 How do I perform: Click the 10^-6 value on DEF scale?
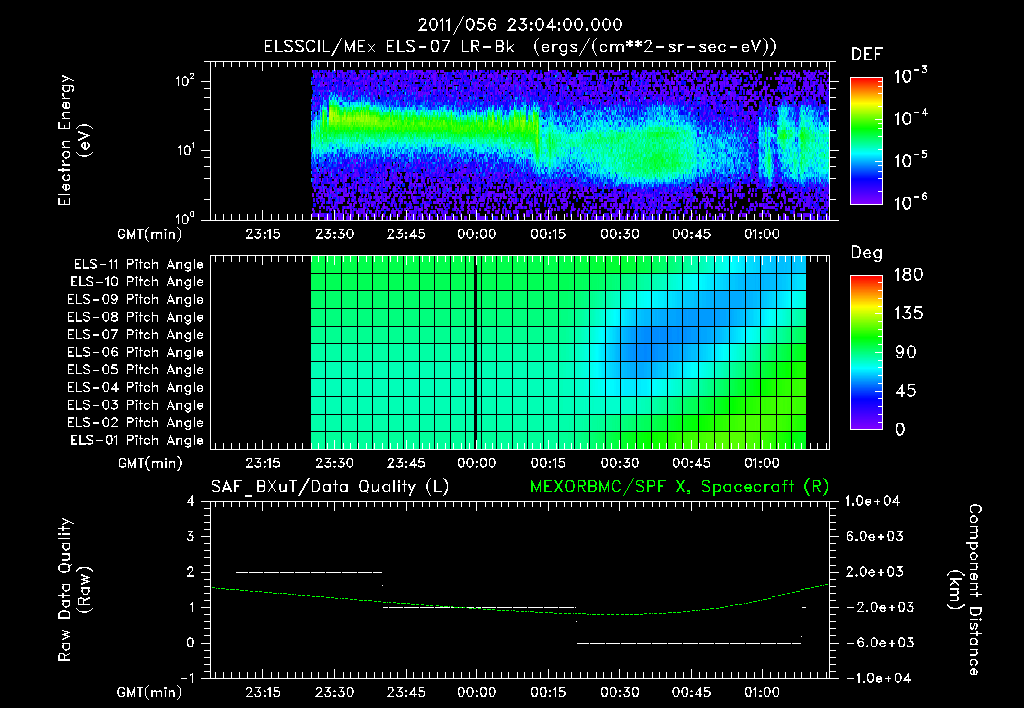(x=910, y=202)
